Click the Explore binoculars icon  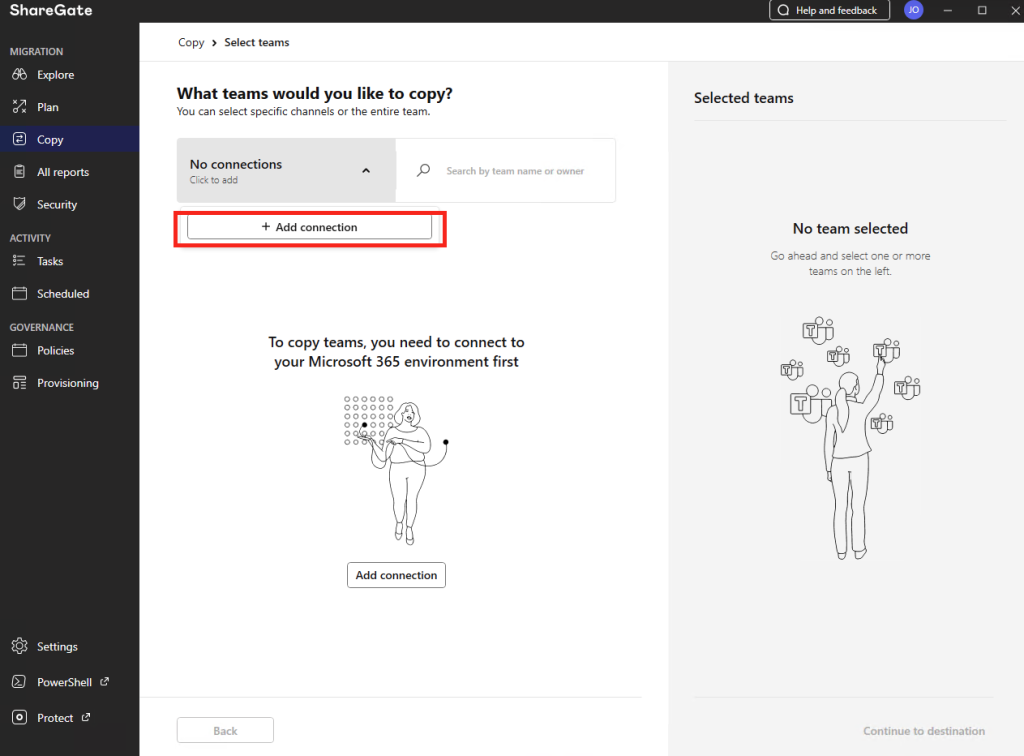(x=20, y=74)
